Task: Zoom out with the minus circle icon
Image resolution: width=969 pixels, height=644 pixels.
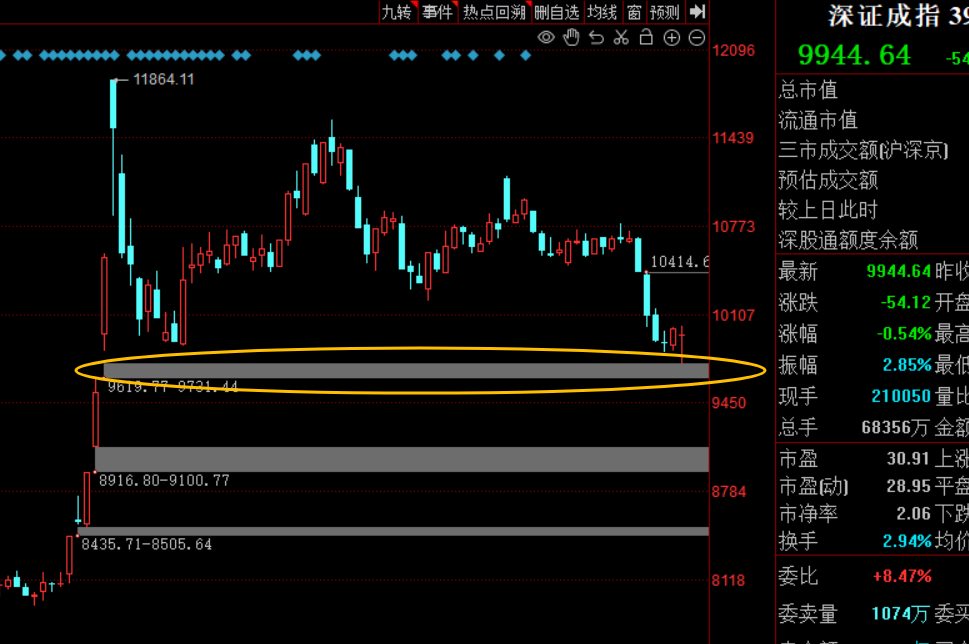Action: (x=695, y=38)
